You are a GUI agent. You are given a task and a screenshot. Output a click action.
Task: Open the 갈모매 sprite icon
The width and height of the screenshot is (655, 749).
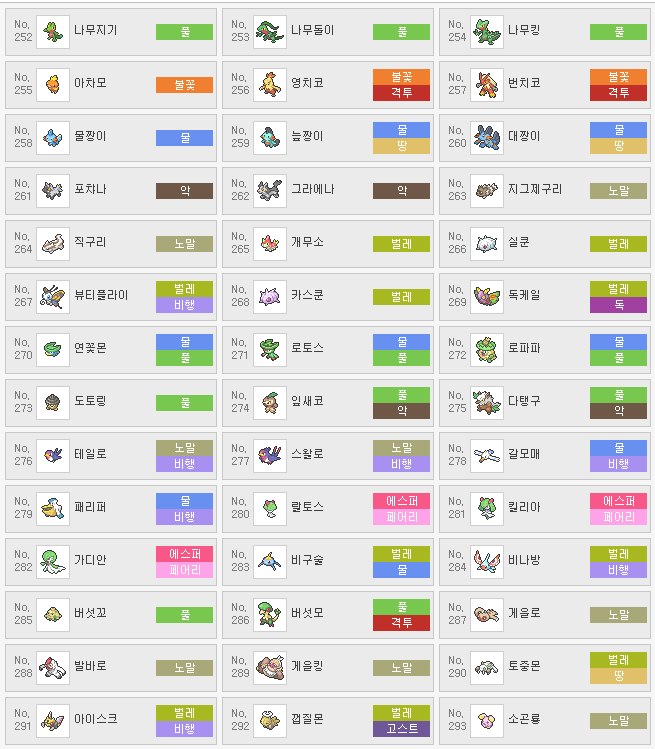click(487, 456)
